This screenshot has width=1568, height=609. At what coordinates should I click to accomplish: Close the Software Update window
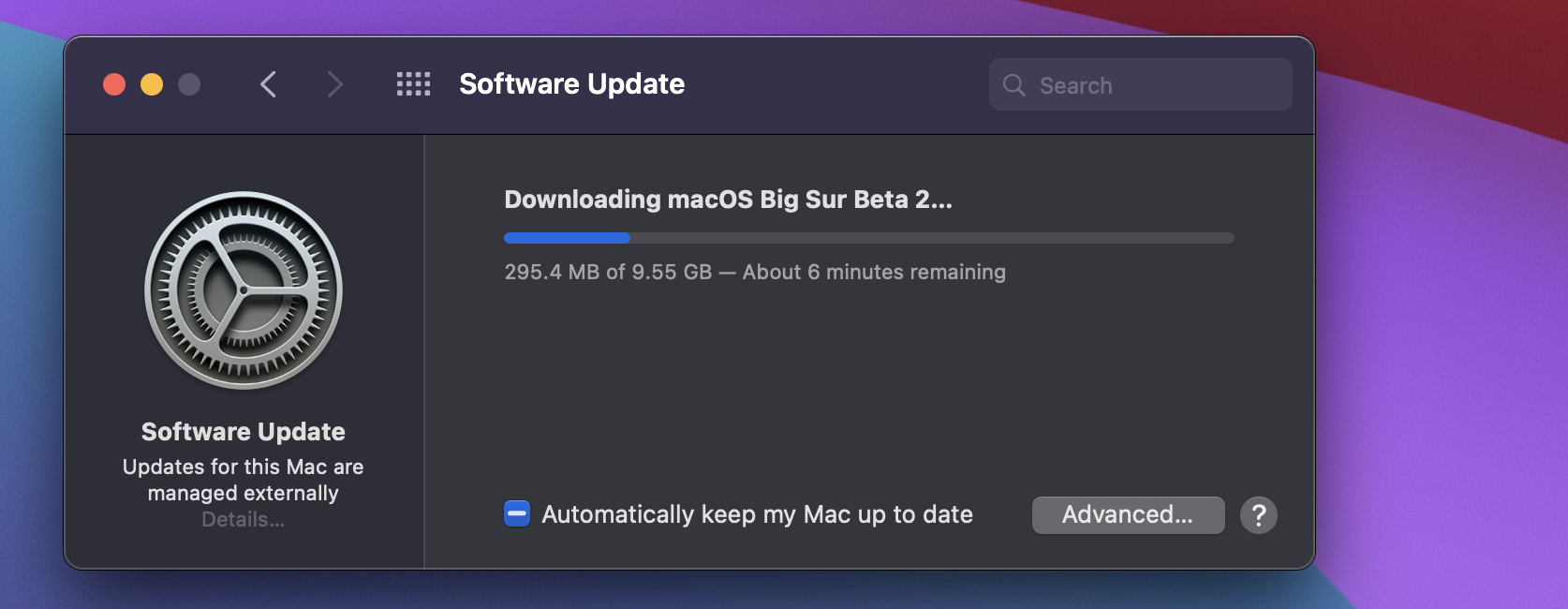click(114, 84)
